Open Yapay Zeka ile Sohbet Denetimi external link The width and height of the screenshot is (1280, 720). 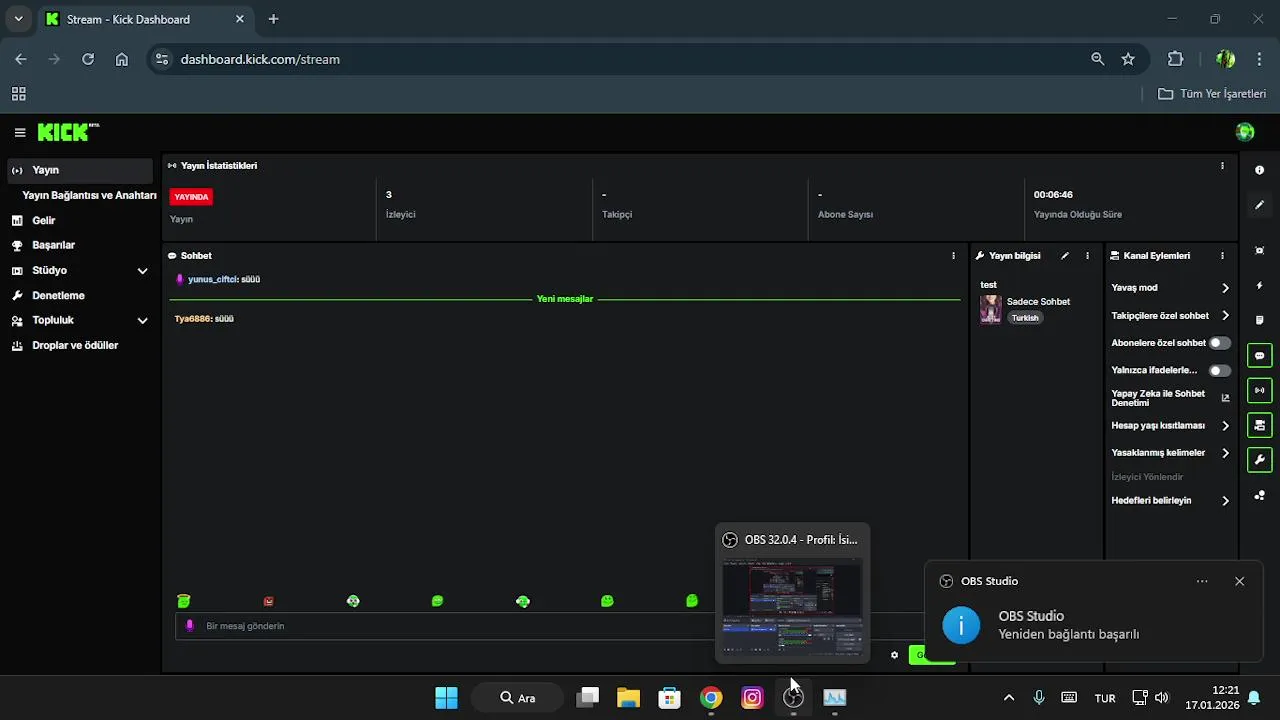(x=1225, y=398)
